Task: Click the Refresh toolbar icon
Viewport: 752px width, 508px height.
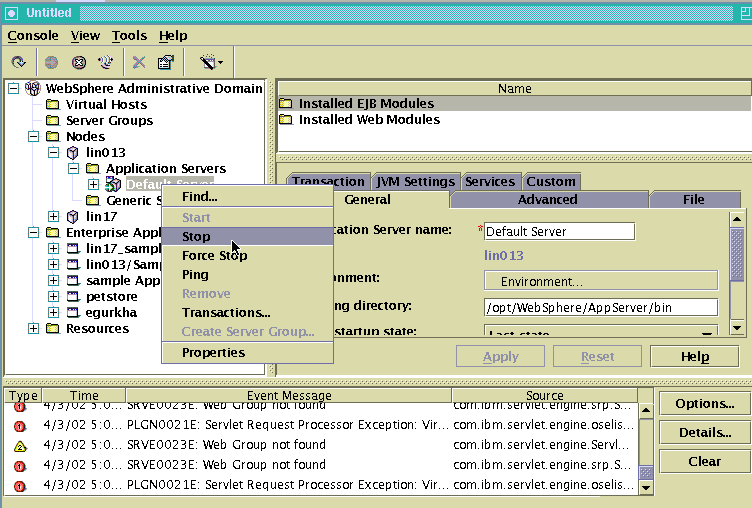Action: [19, 62]
